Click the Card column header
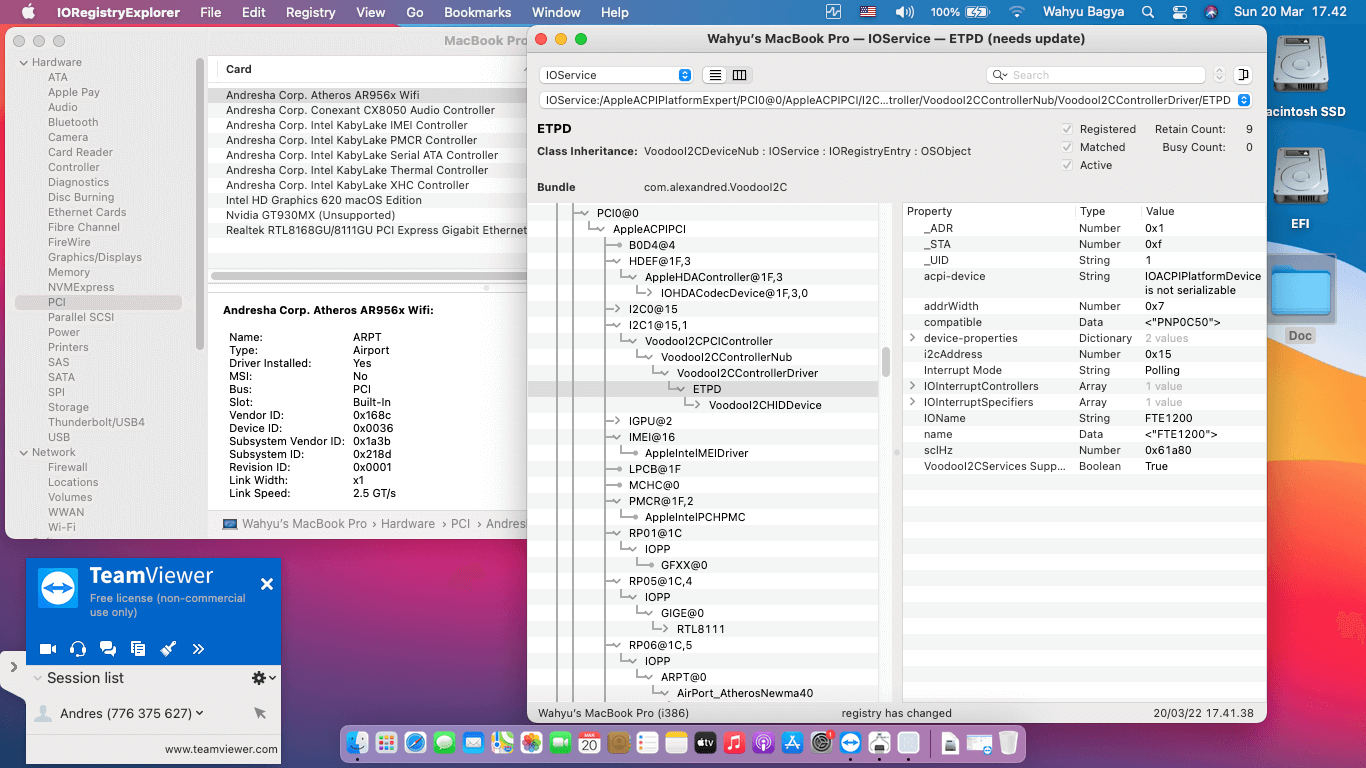Viewport: 1366px width, 768px height. [x=368, y=69]
